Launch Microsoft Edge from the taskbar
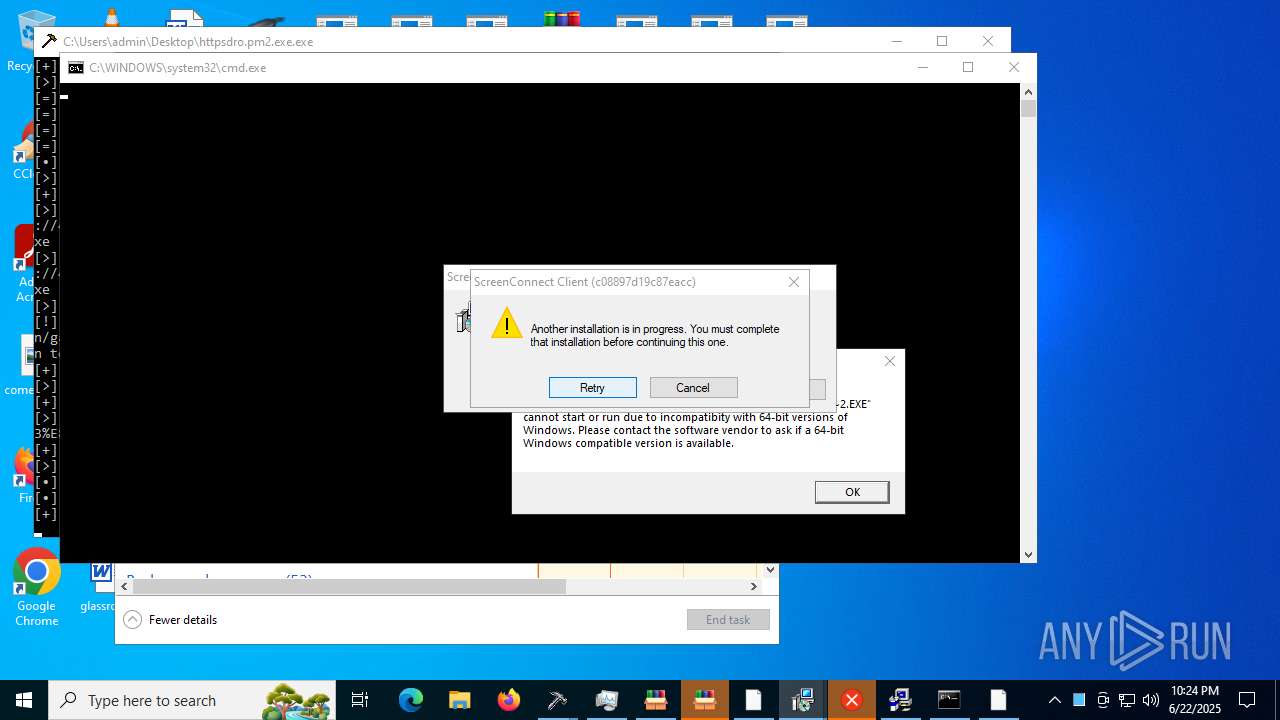This screenshot has width=1280, height=720. (411, 700)
